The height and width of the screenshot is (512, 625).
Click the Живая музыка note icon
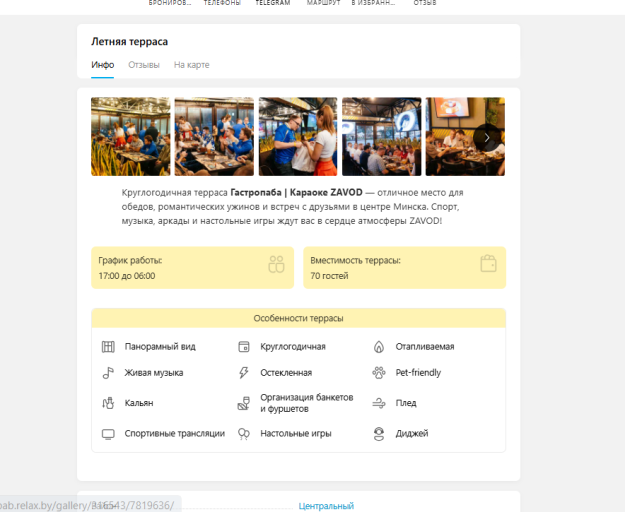[108, 373]
